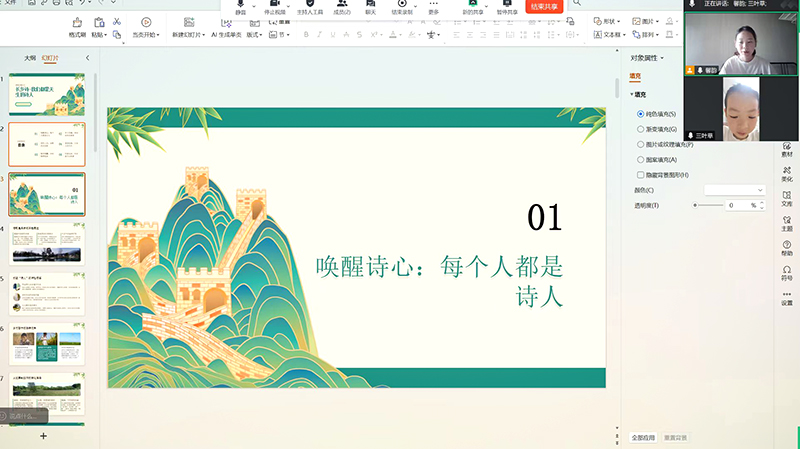Open the Format Painter (格式刷) tool
This screenshot has height=449, width=800.
(x=77, y=26)
